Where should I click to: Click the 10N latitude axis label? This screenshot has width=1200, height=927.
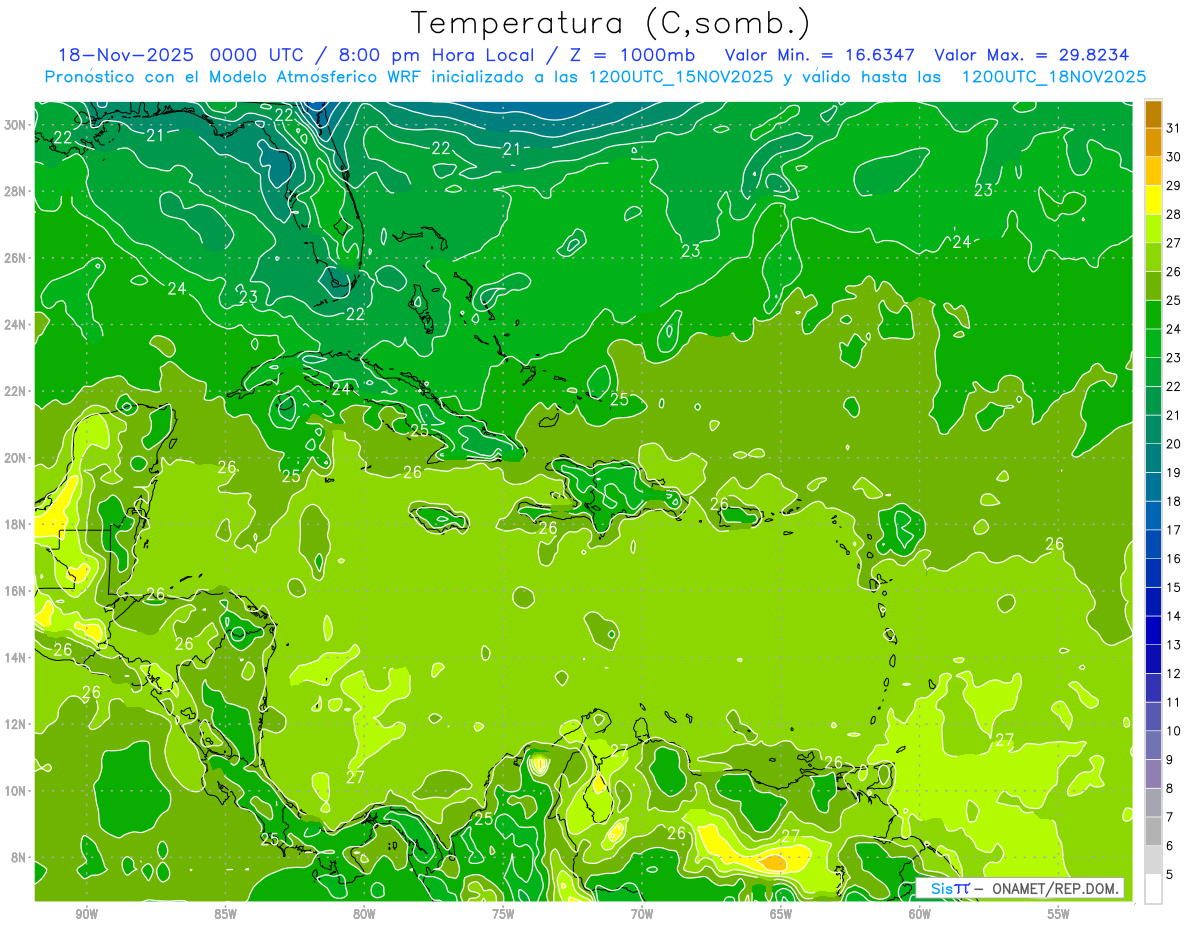click(16, 791)
